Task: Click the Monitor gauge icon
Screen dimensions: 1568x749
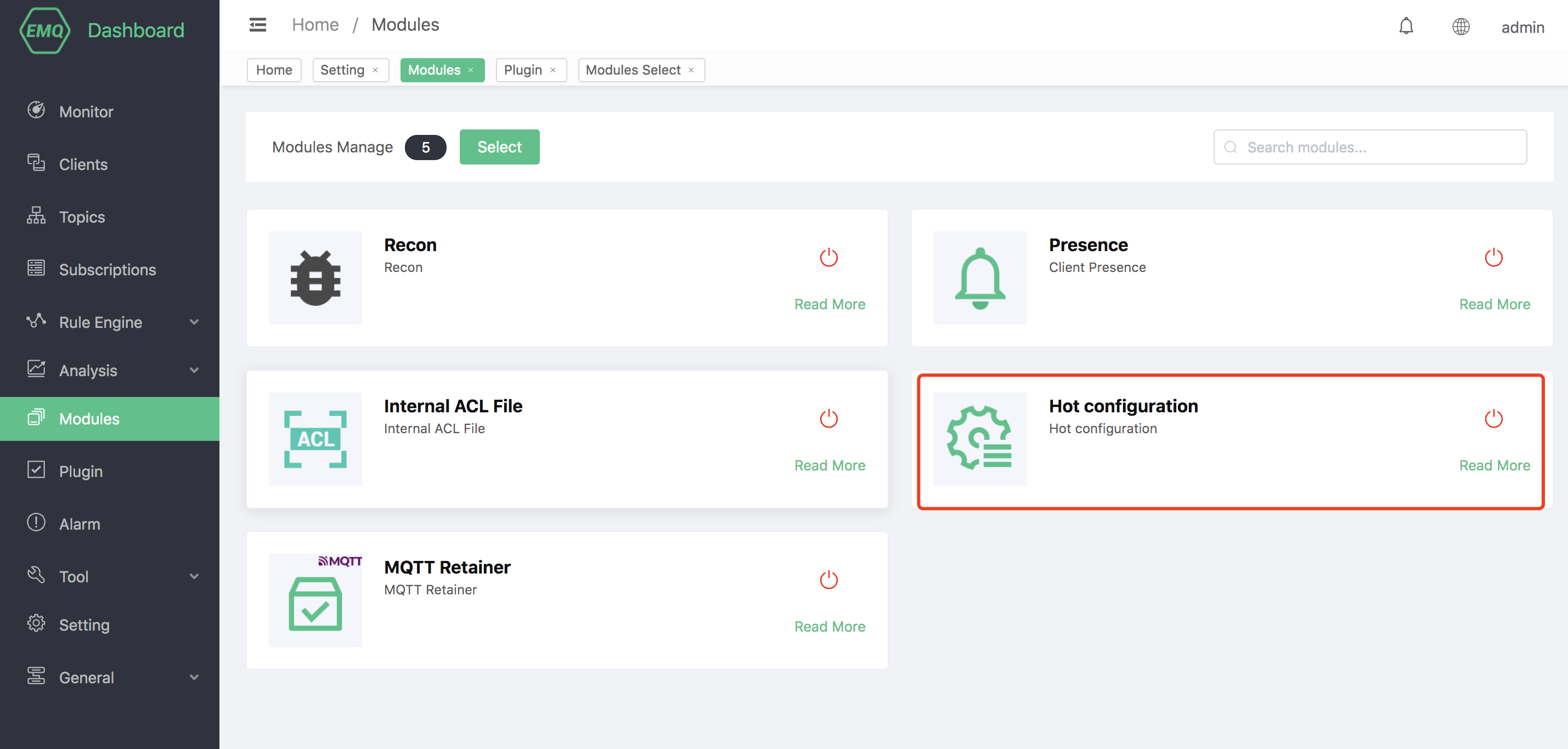Action: coord(36,110)
